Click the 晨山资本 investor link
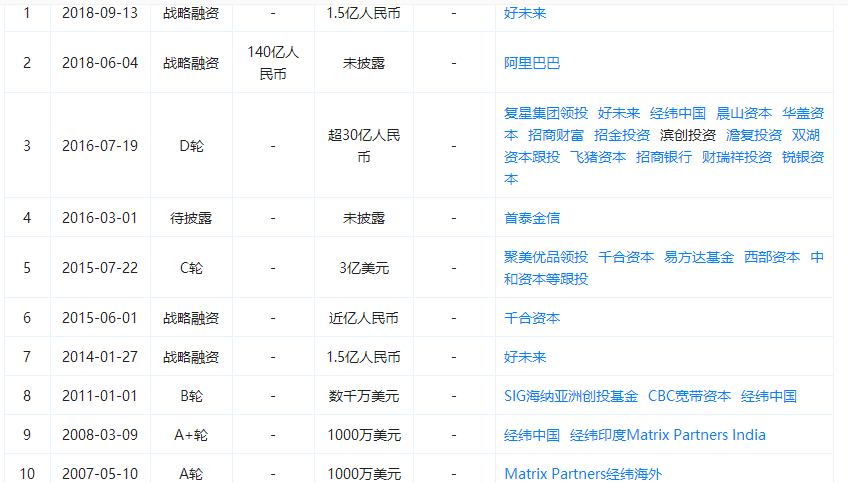848x483 pixels. click(744, 113)
